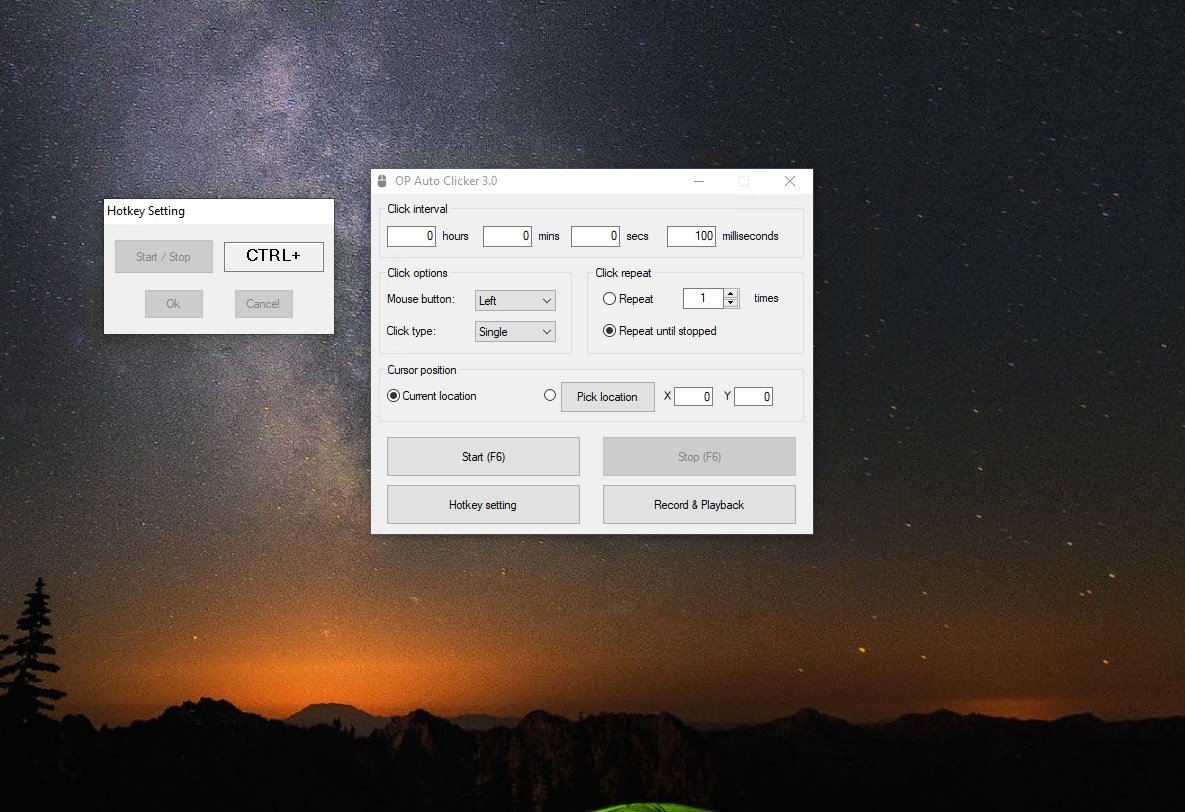Open the Click type dropdown

[515, 331]
